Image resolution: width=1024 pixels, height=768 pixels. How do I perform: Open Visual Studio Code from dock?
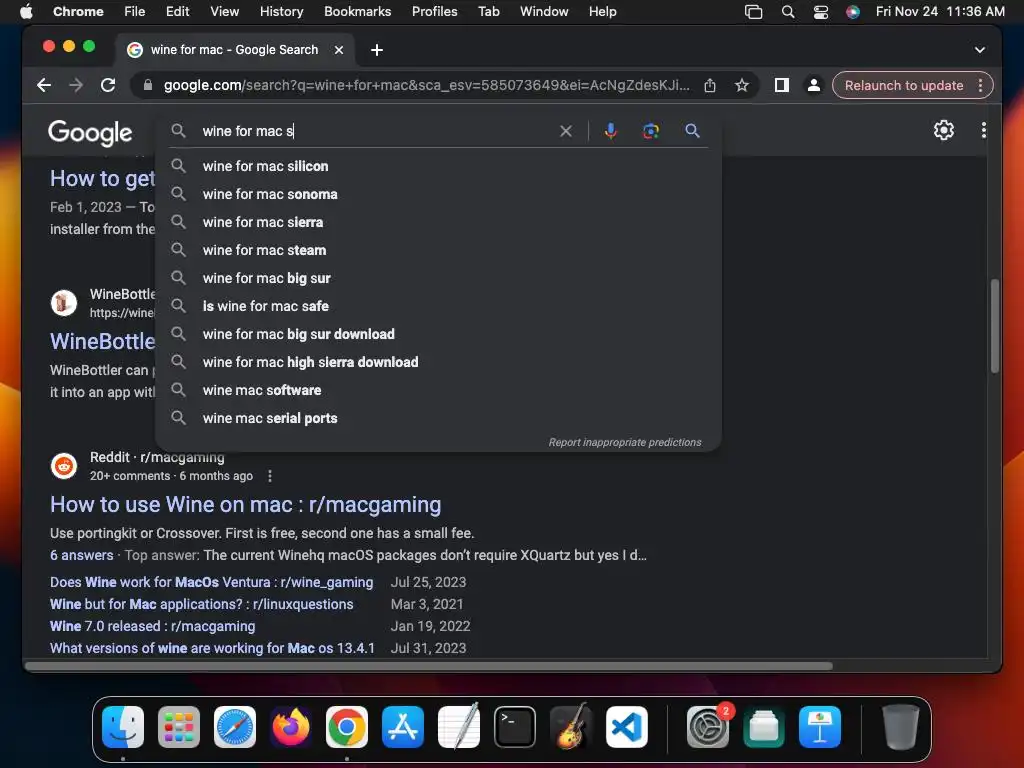click(x=627, y=726)
